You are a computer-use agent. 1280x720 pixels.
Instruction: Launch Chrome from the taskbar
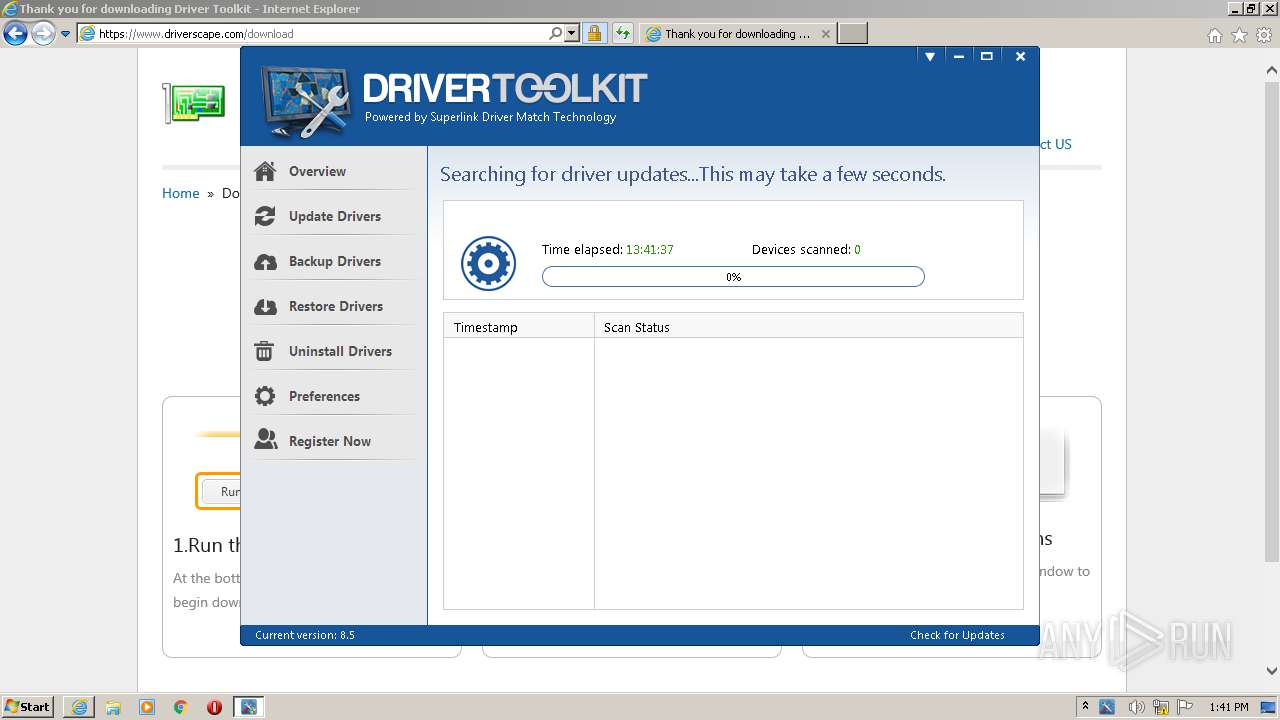pos(181,707)
